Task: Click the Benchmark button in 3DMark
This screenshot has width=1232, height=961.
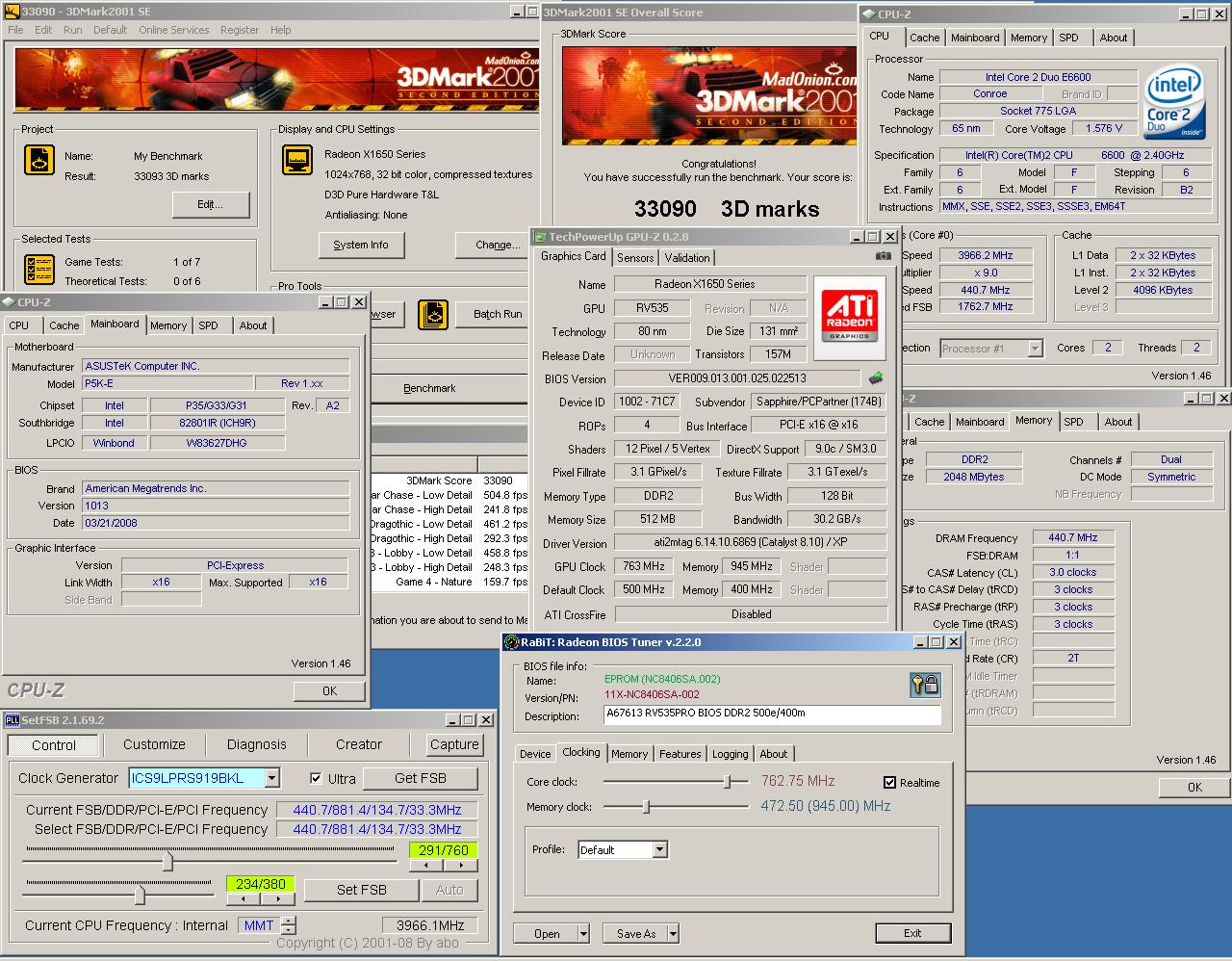Action: pyautogui.click(x=429, y=388)
